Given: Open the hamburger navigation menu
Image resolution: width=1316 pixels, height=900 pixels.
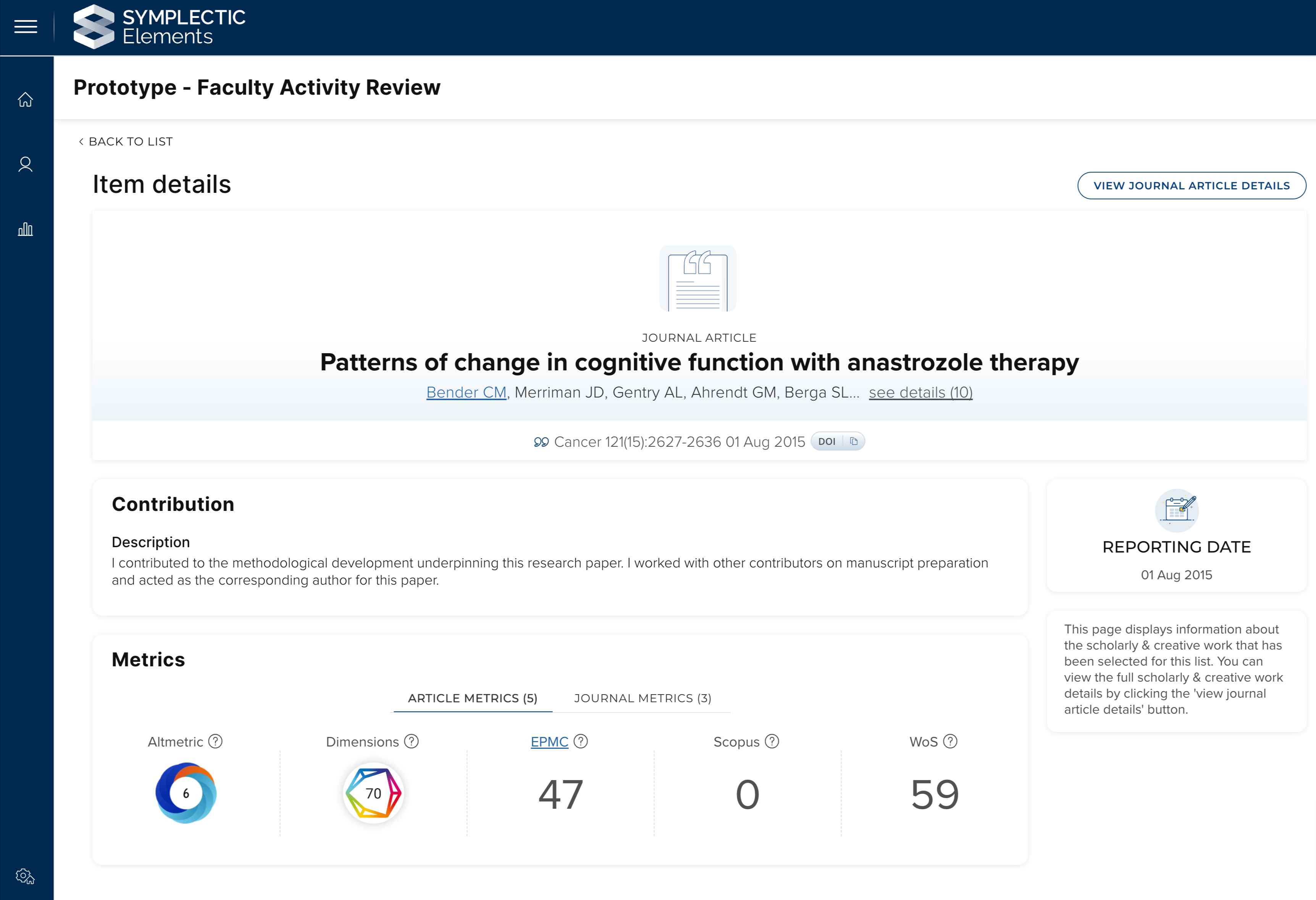Looking at the screenshot, I should [26, 27].
